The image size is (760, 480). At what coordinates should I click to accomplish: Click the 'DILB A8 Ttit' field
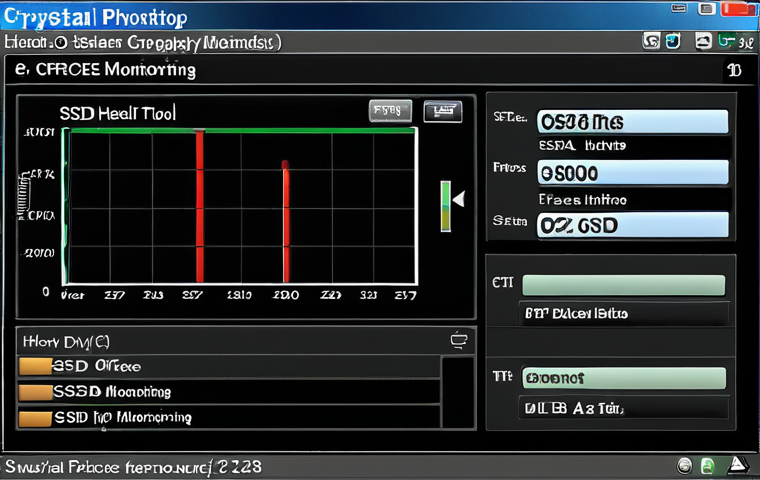[x=624, y=408]
